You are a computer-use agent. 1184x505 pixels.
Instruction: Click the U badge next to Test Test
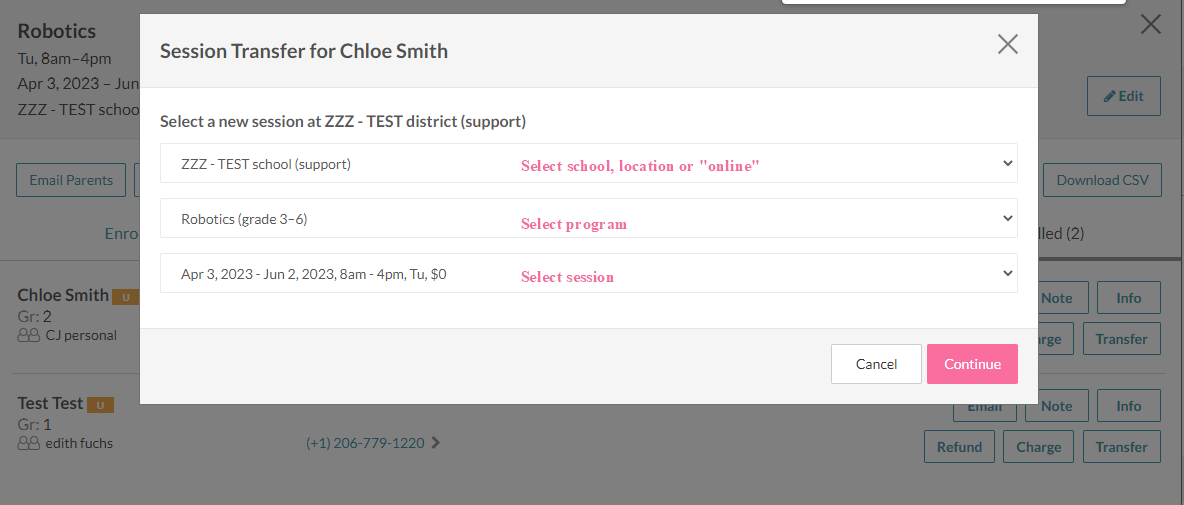100,405
